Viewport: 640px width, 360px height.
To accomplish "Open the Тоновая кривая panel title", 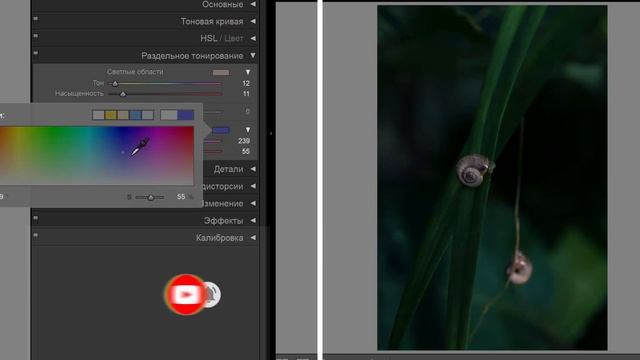I will tap(212, 21).
